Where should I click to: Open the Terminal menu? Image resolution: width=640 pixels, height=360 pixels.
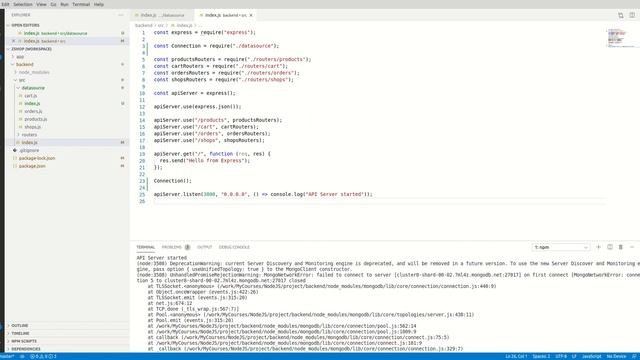click(81, 4)
